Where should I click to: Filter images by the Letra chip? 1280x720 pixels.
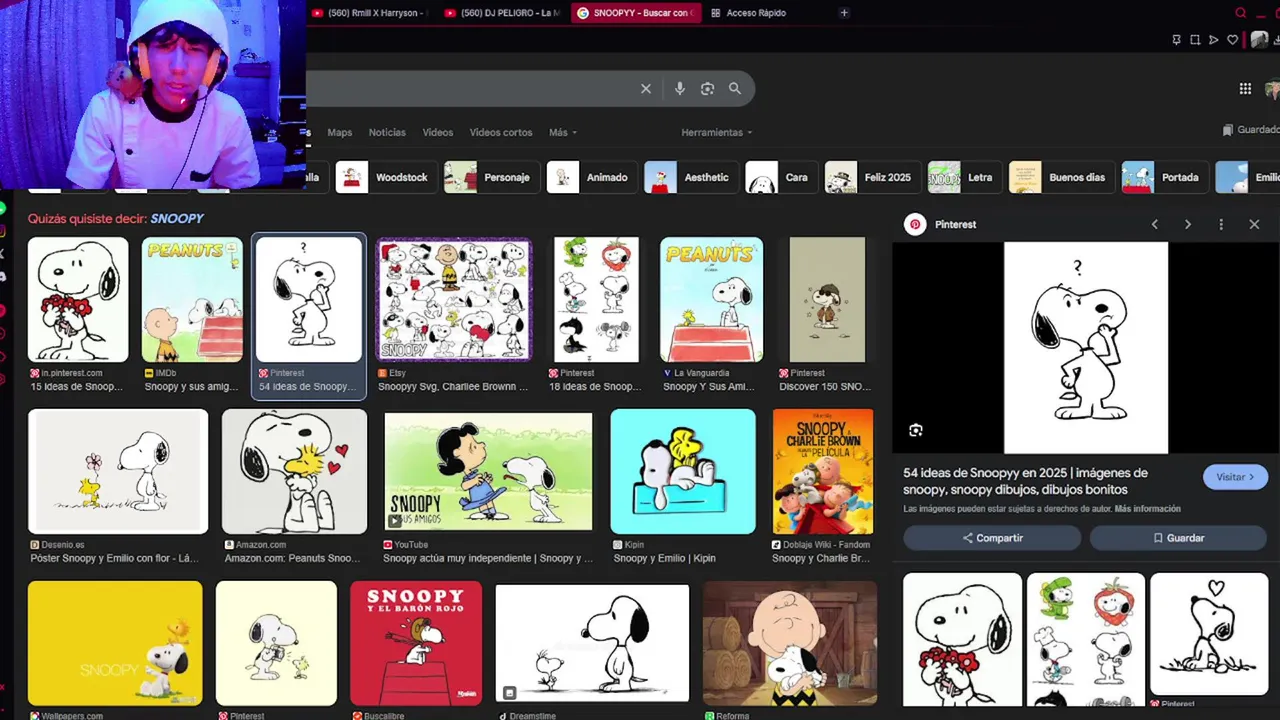963,177
